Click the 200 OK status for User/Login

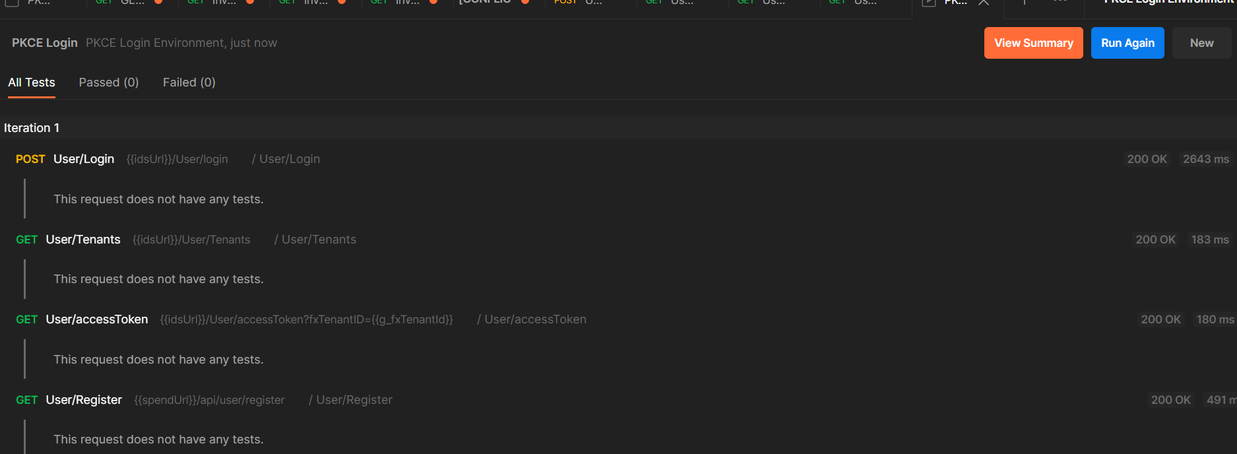[x=1145, y=159]
